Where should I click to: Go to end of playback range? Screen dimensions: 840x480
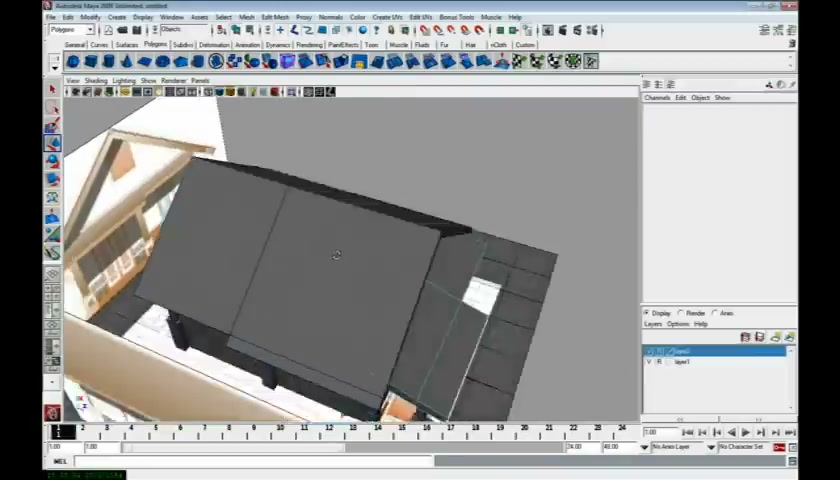coord(790,432)
